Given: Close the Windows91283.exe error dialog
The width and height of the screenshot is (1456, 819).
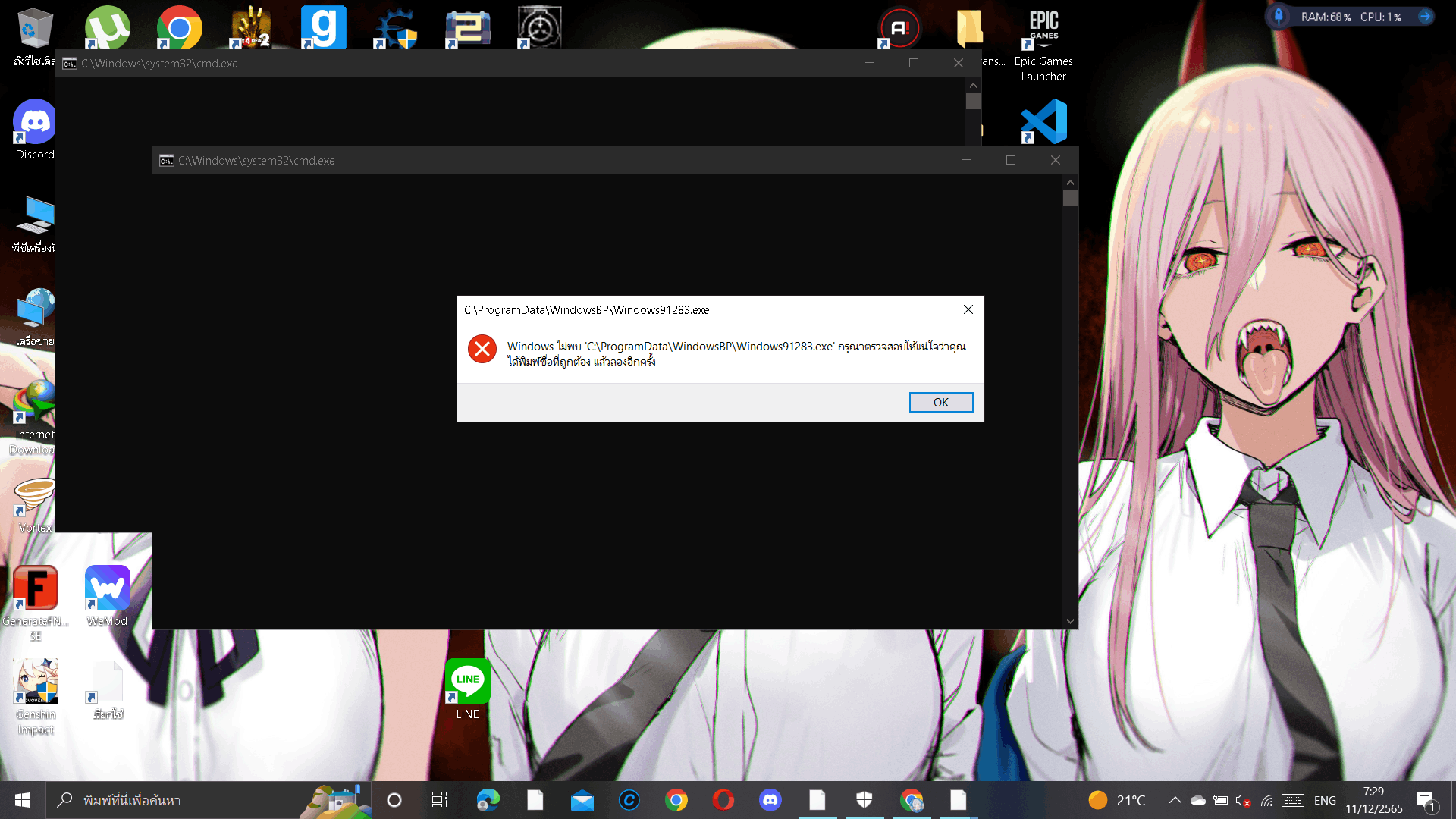Looking at the screenshot, I should point(968,309).
